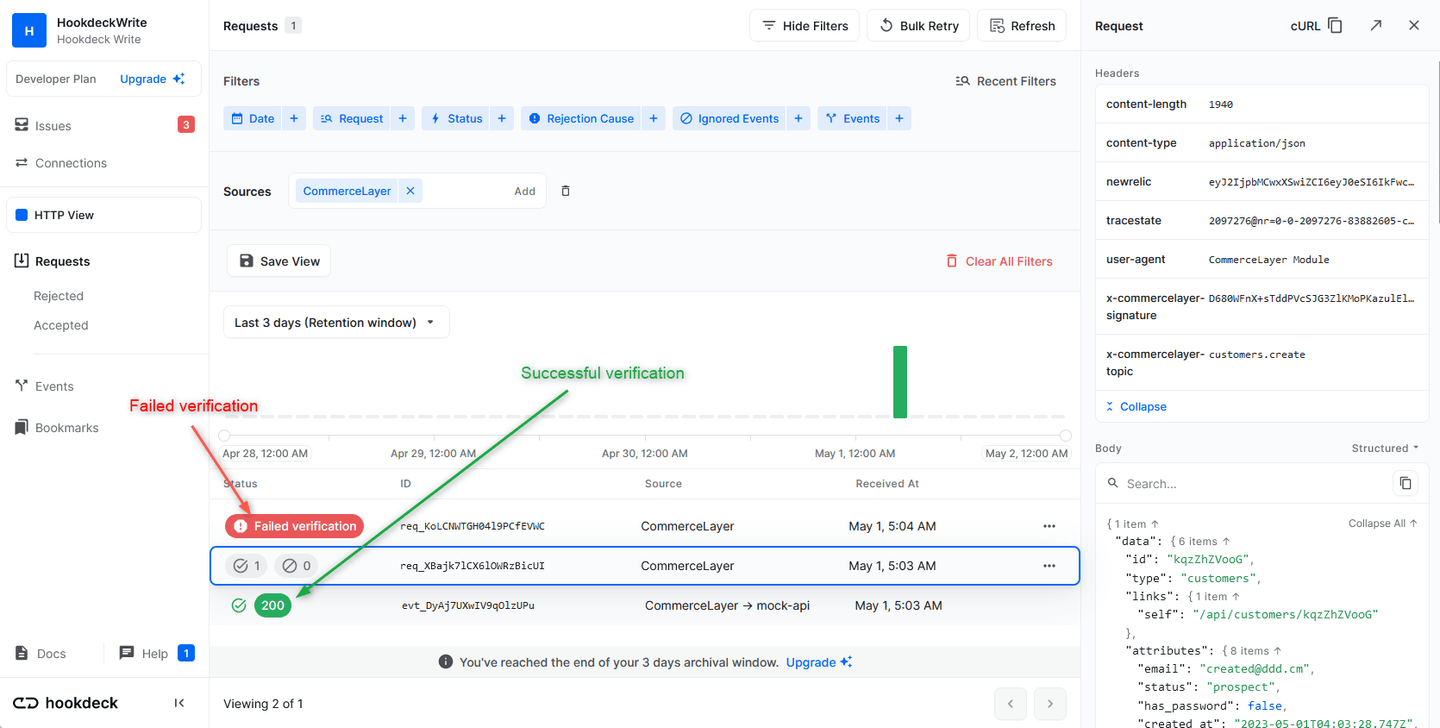Open the Last 3 days retention window dropdown
1440x728 pixels.
click(336, 322)
